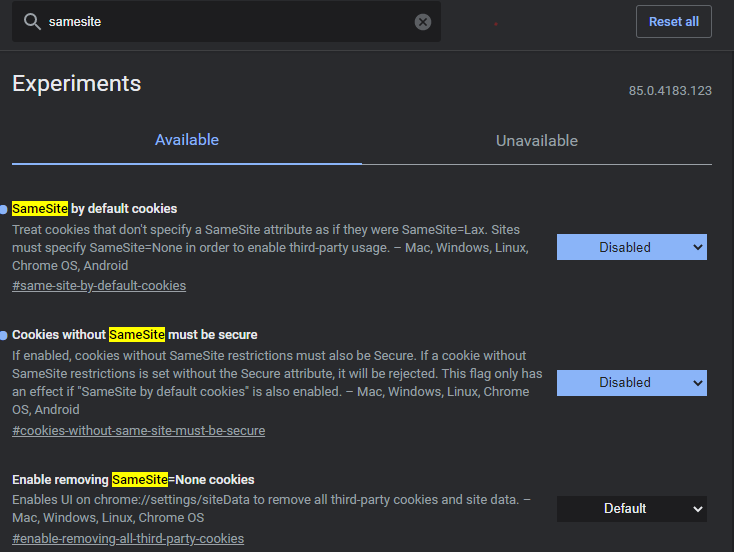Image resolution: width=734 pixels, height=552 pixels.
Task: Click the blue dot beside SameSite by default cookies
Action: [x=4, y=209]
